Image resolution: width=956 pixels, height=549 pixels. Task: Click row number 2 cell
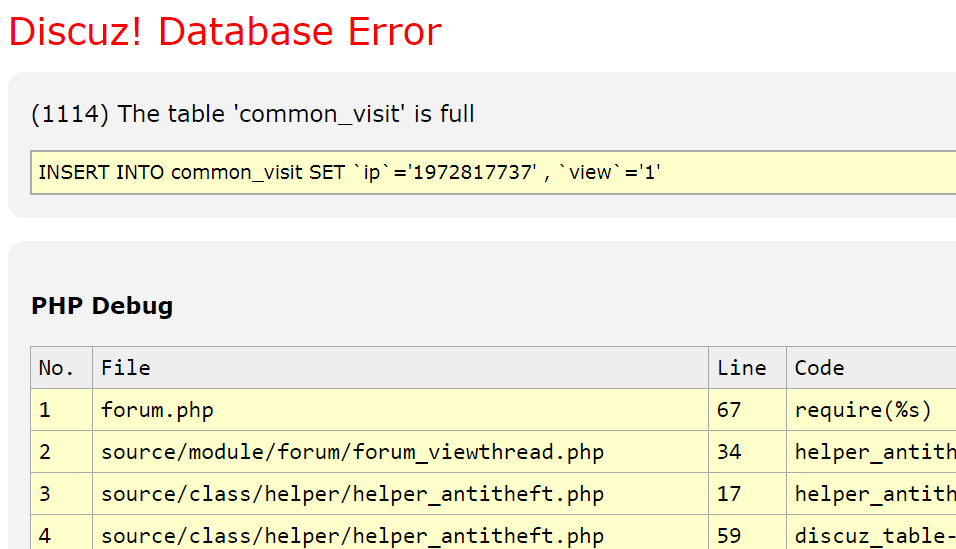pos(62,452)
